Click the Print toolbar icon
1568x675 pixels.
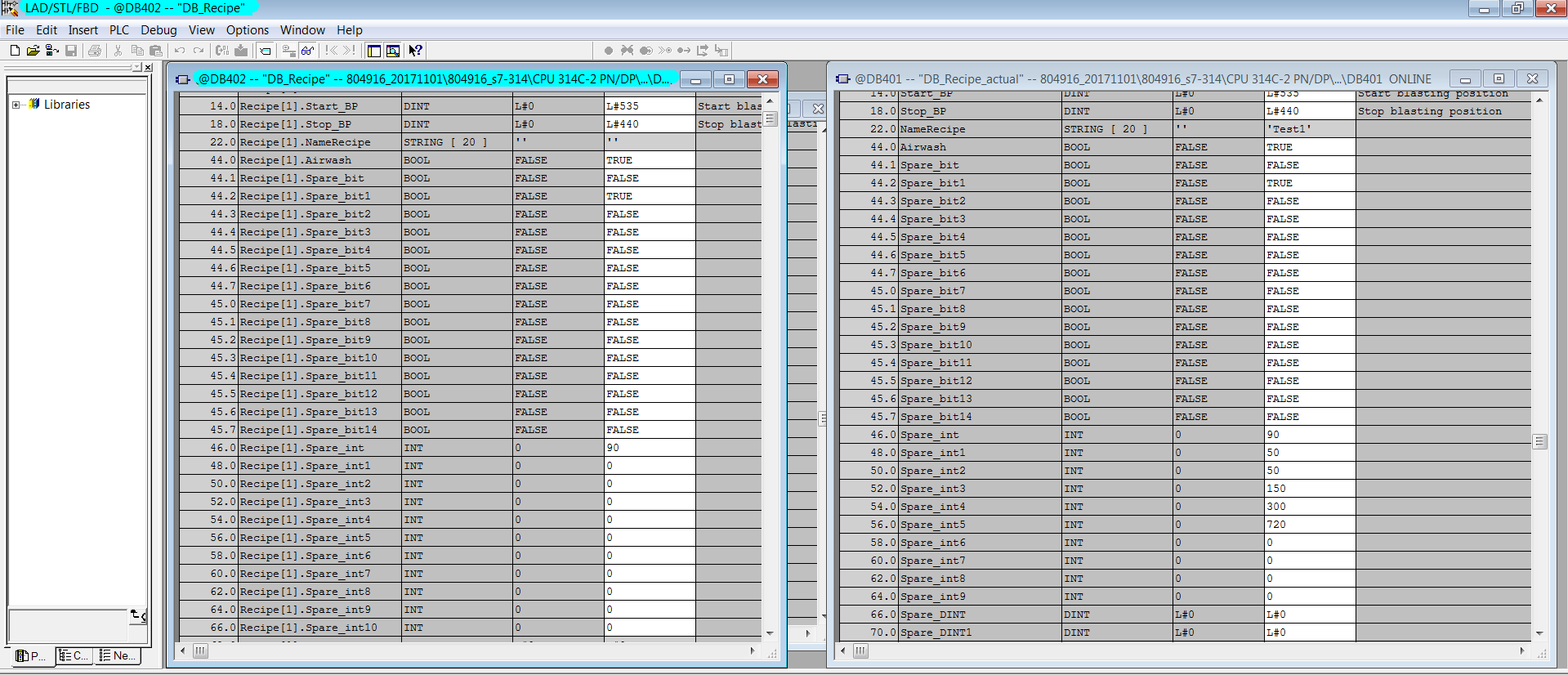95,51
